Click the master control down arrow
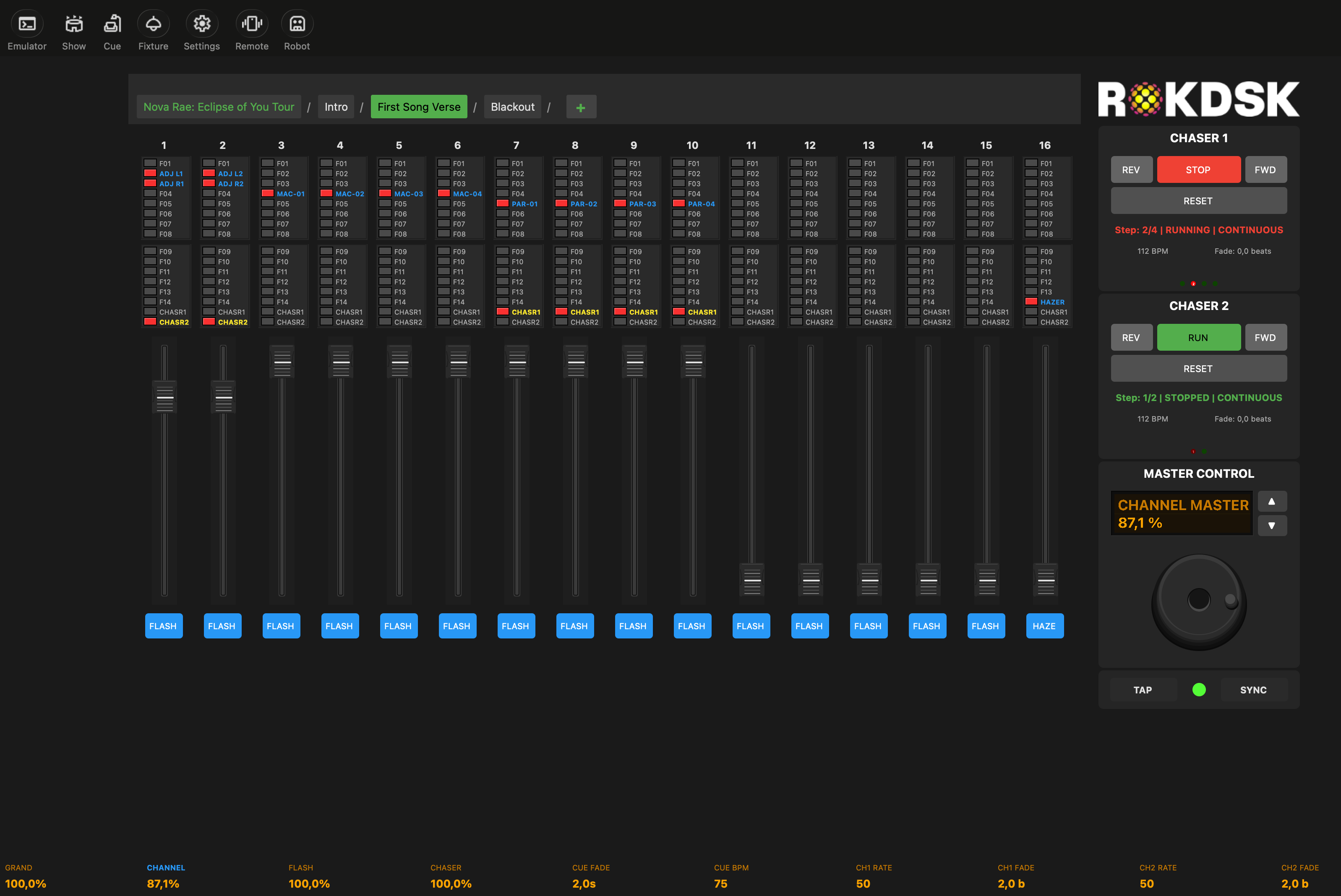The image size is (1341, 896). pyautogui.click(x=1272, y=526)
